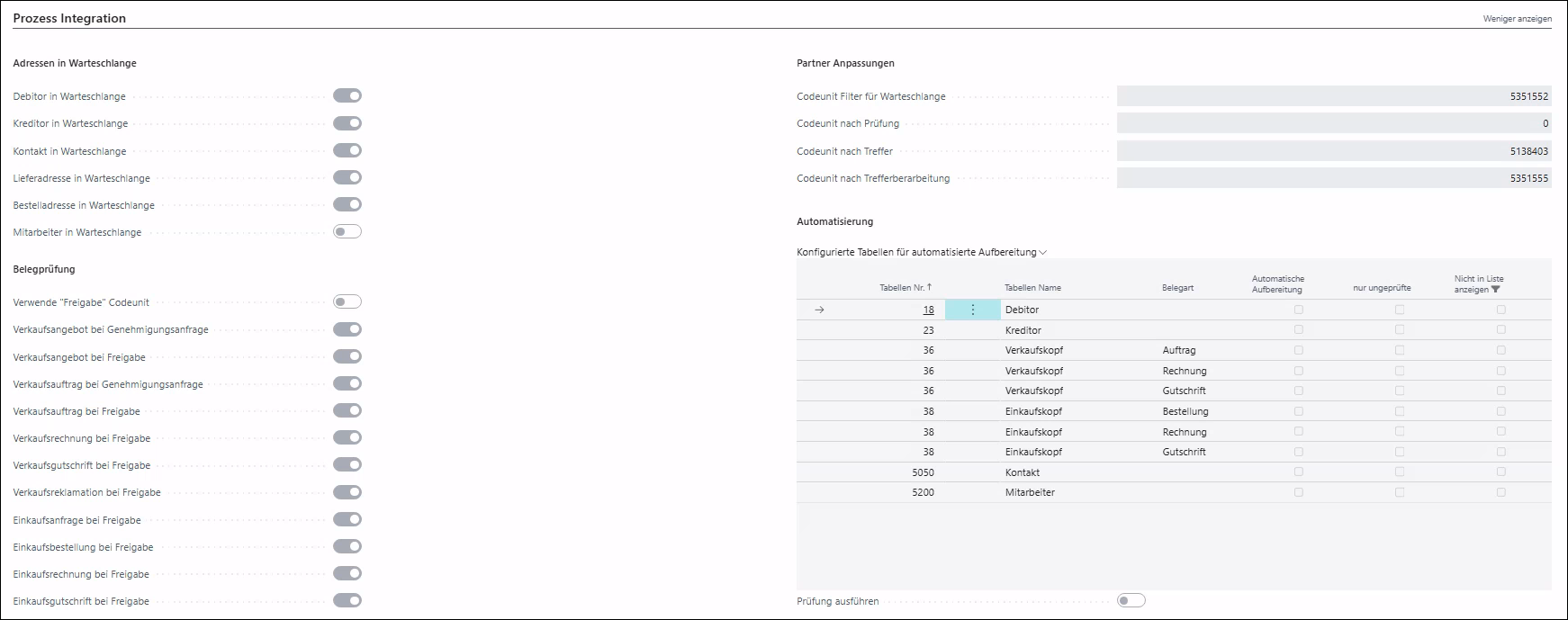1568x620 pixels.
Task: Click the row selector arrow beside table 18
Action: [819, 310]
